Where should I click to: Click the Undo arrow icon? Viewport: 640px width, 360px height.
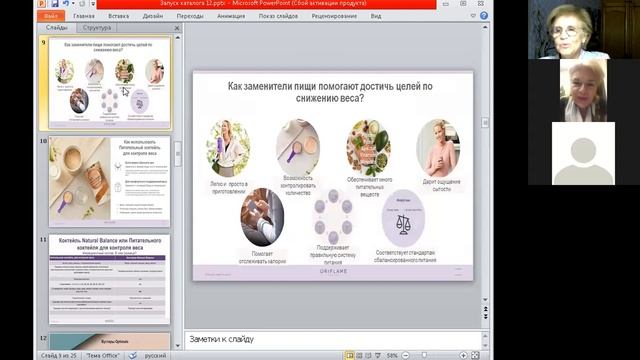tap(66, 4)
